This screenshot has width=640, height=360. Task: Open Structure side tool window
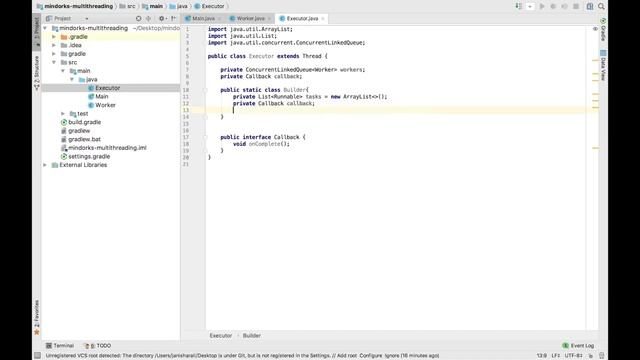point(37,73)
